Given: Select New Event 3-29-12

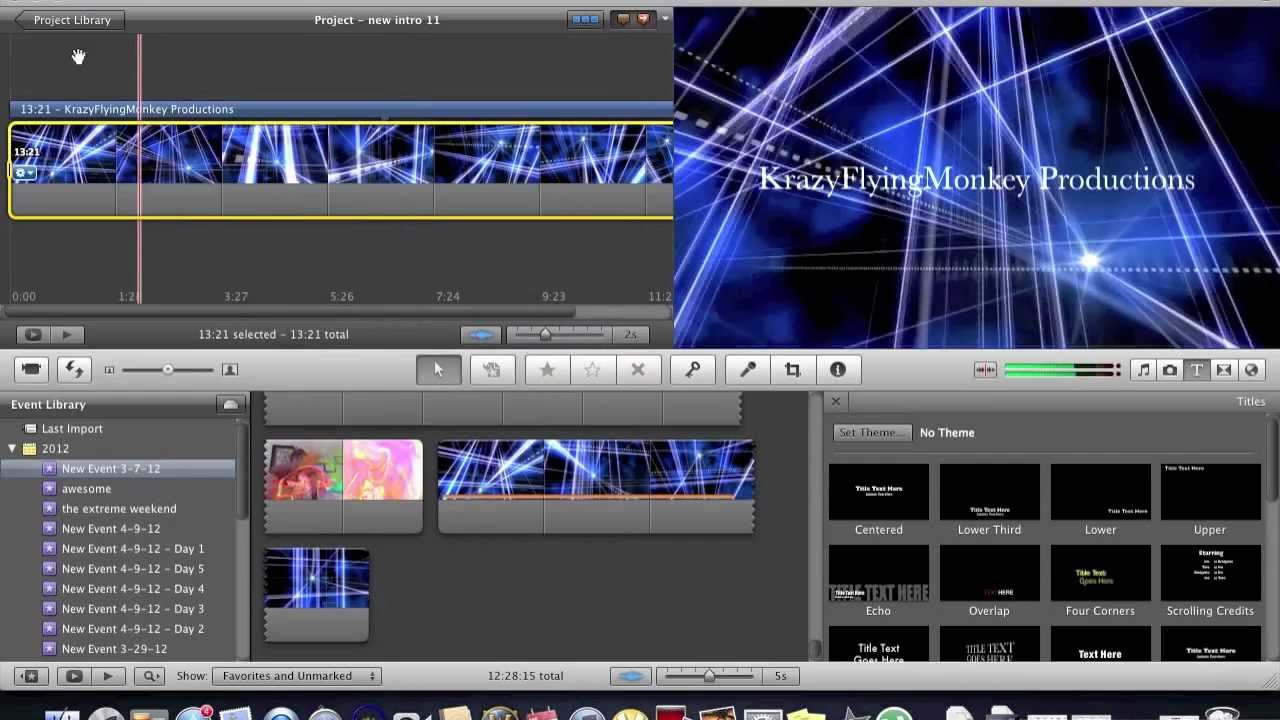Looking at the screenshot, I should click(114, 649).
